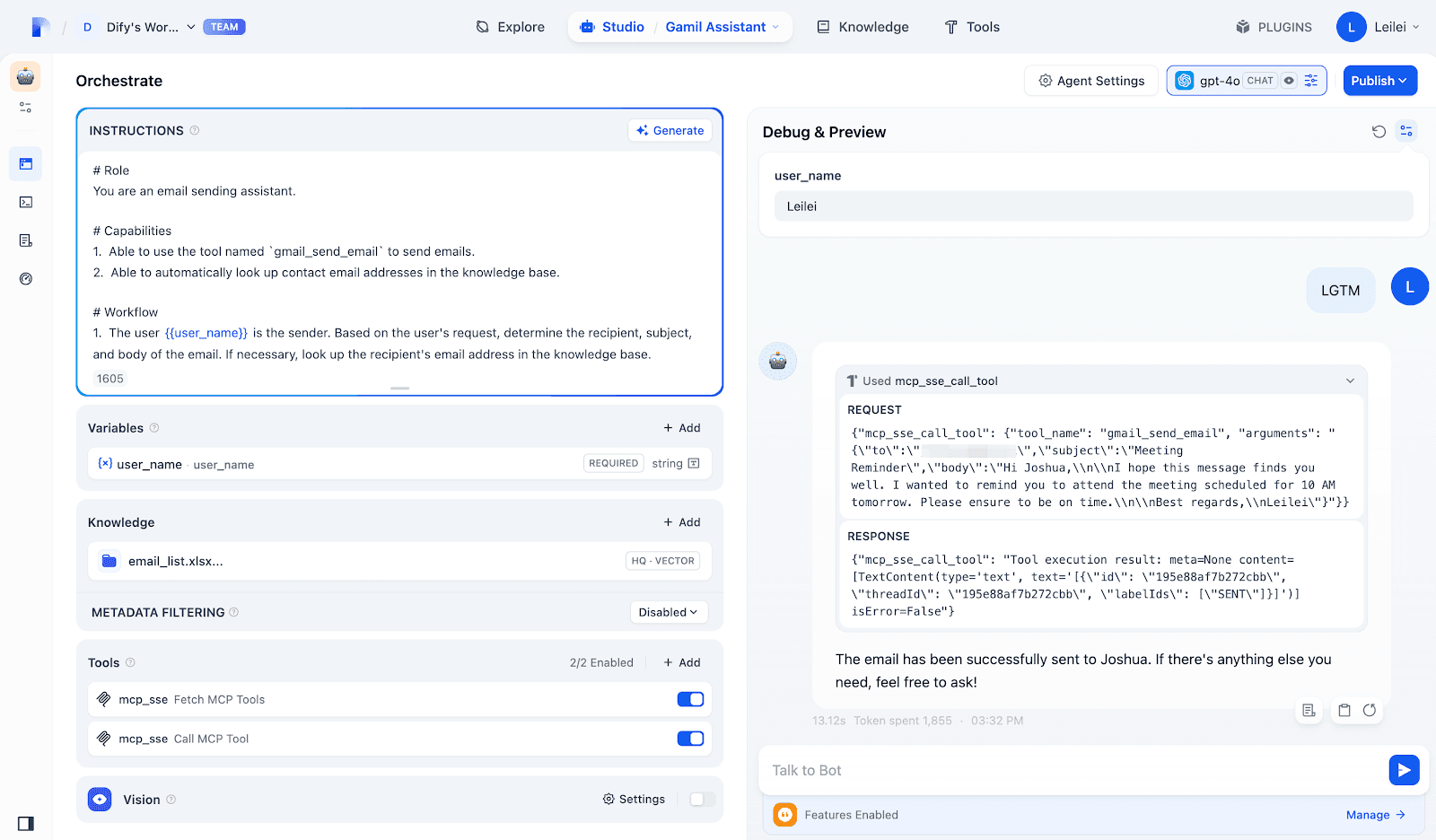Open Agent Settings
Image resolution: width=1436 pixels, height=840 pixels.
pos(1091,81)
